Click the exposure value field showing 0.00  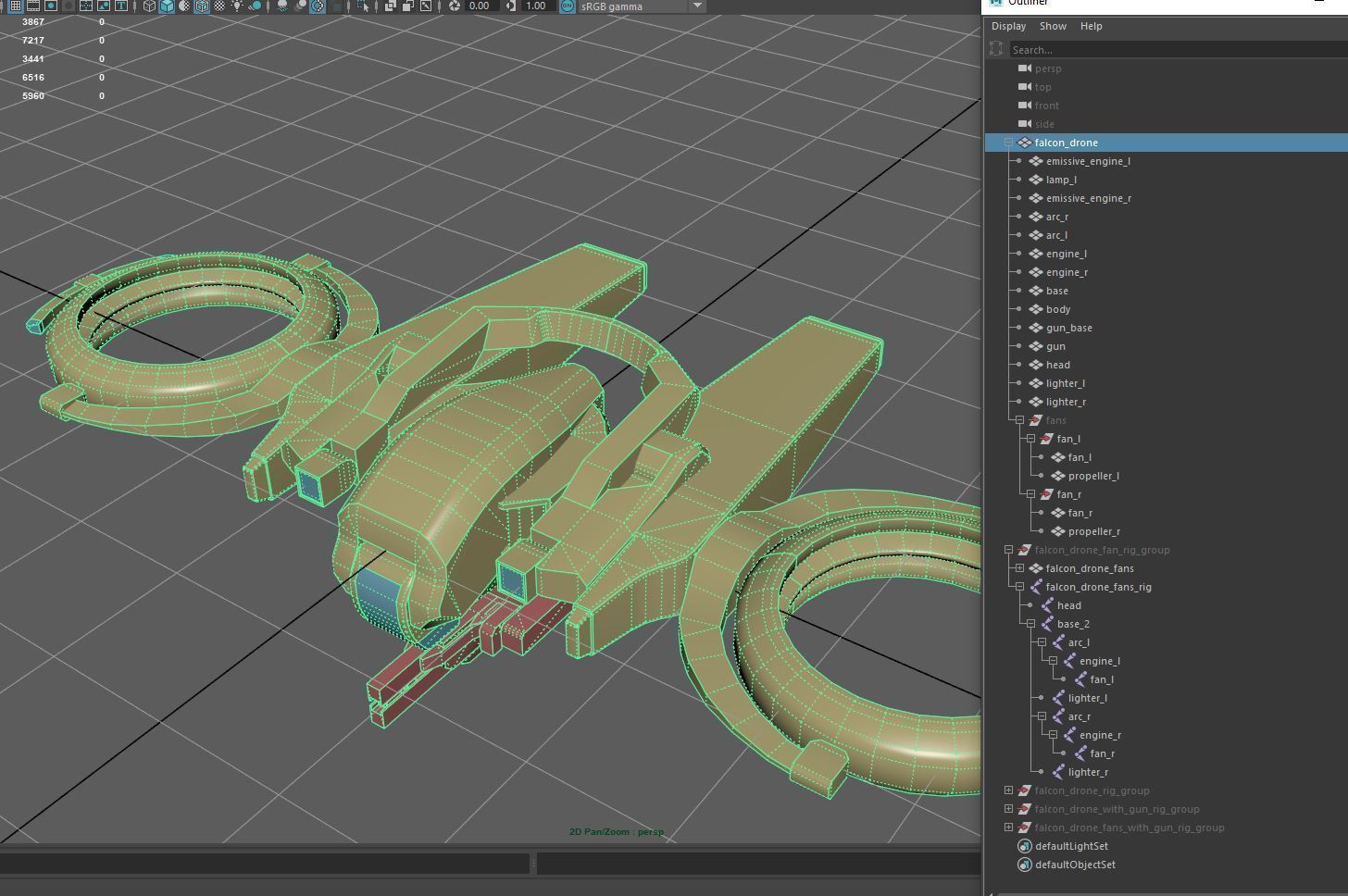tap(481, 6)
